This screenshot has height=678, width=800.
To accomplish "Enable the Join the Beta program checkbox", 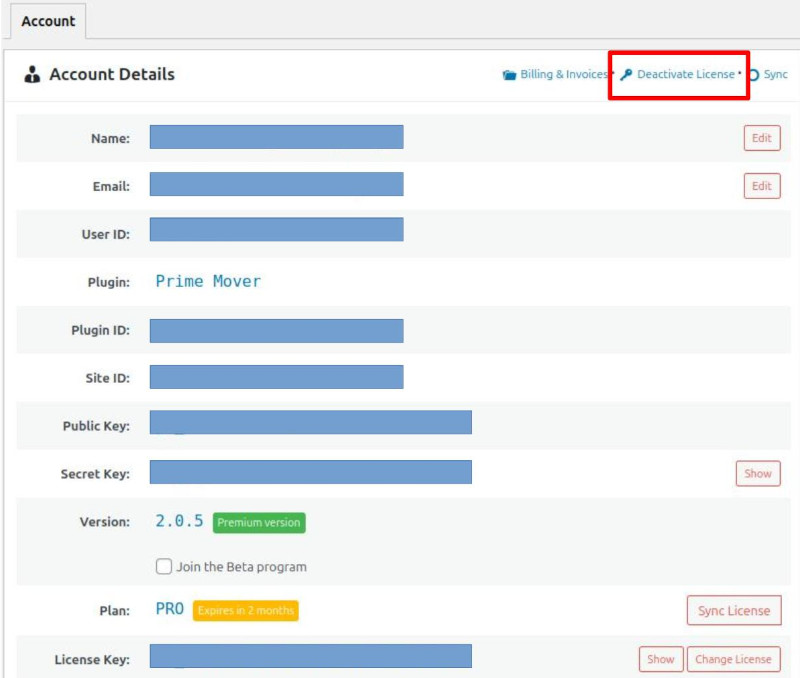I will [x=164, y=566].
